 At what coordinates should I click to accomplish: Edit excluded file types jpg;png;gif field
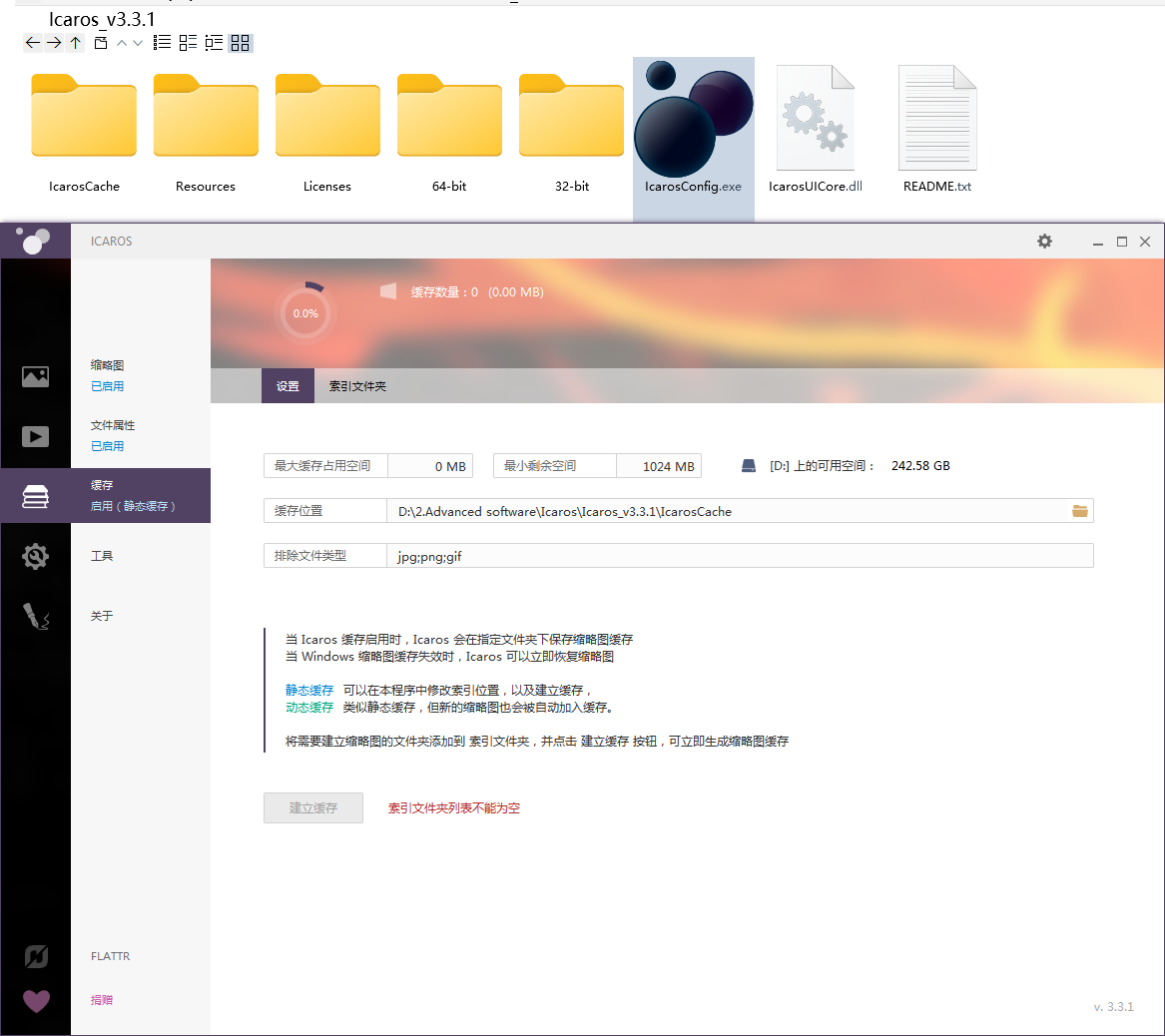[740, 556]
